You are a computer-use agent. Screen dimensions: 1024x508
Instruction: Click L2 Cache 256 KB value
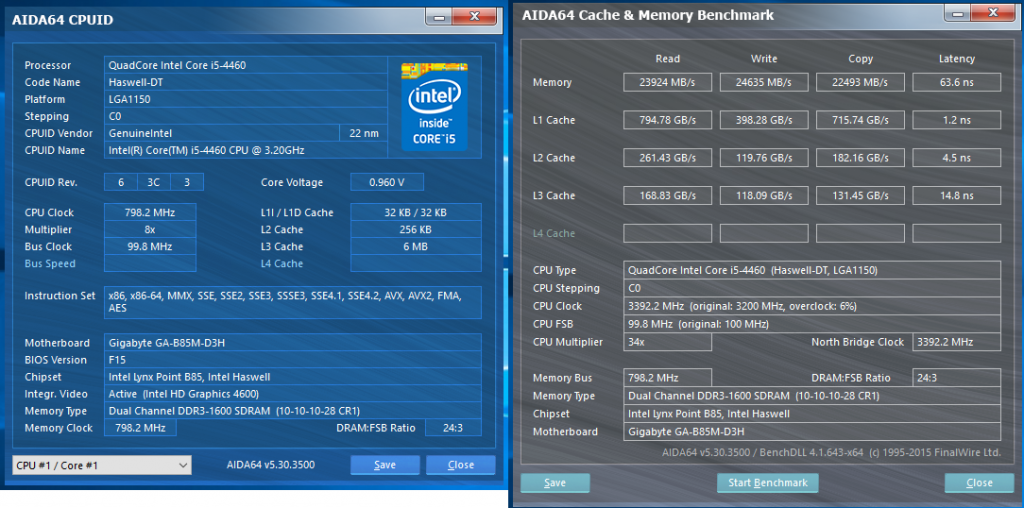pos(416,230)
